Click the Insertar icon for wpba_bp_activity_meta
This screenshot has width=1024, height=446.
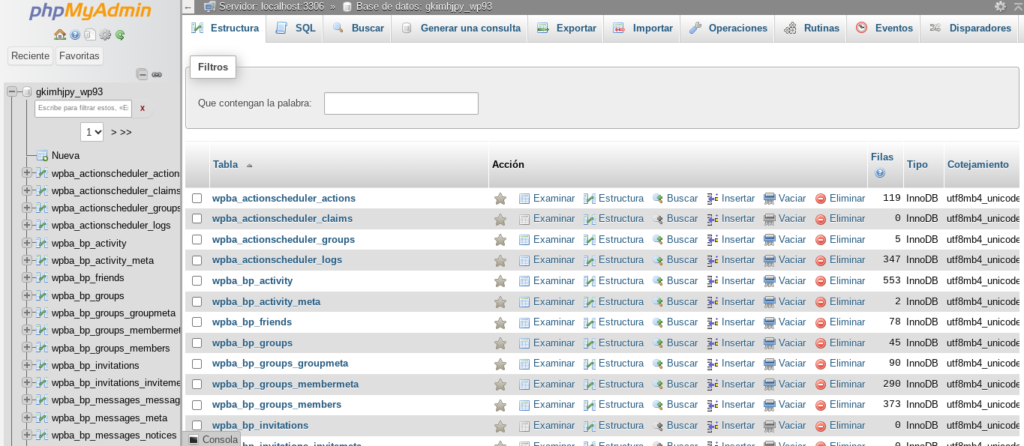coord(712,302)
